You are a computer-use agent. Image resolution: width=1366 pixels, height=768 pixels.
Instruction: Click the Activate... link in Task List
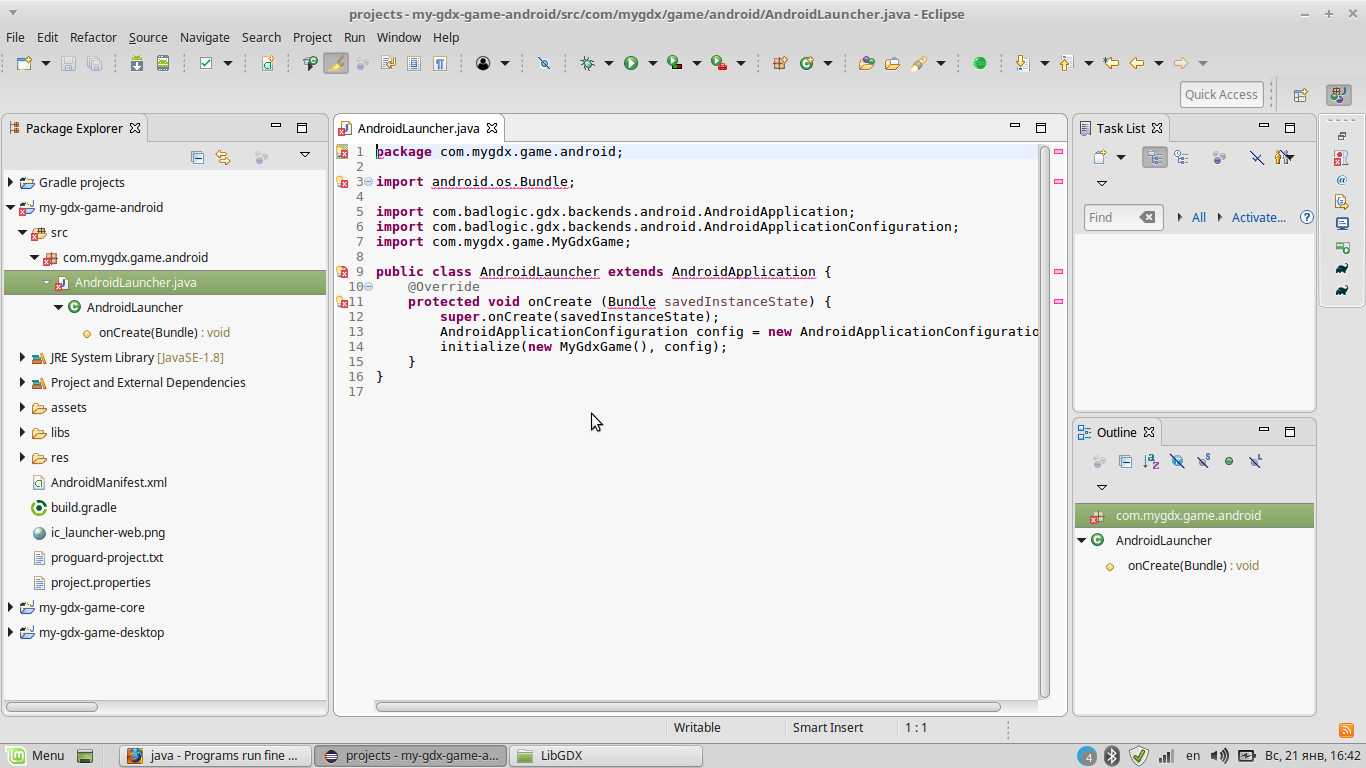coord(1259,217)
